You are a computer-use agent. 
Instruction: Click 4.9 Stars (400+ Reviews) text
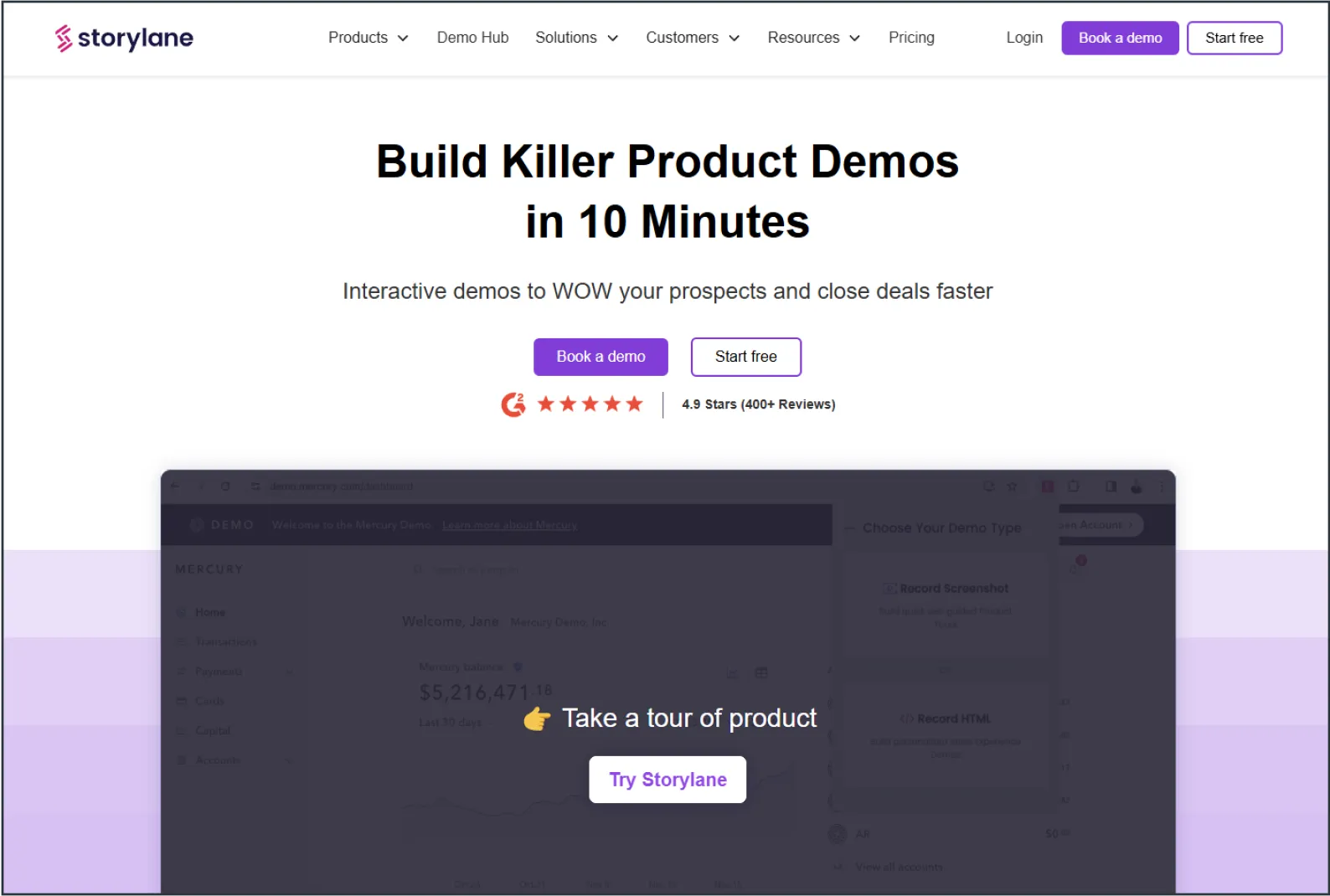tap(758, 404)
